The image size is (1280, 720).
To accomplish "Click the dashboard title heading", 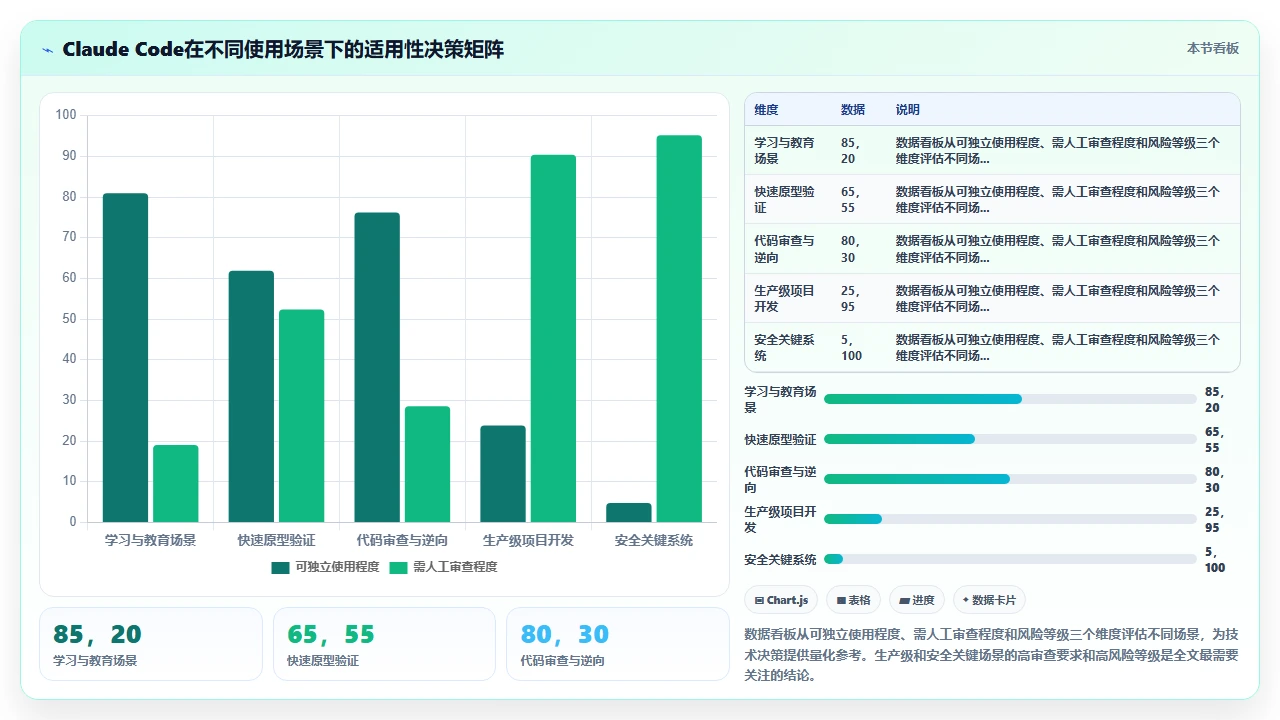I will (x=283, y=49).
